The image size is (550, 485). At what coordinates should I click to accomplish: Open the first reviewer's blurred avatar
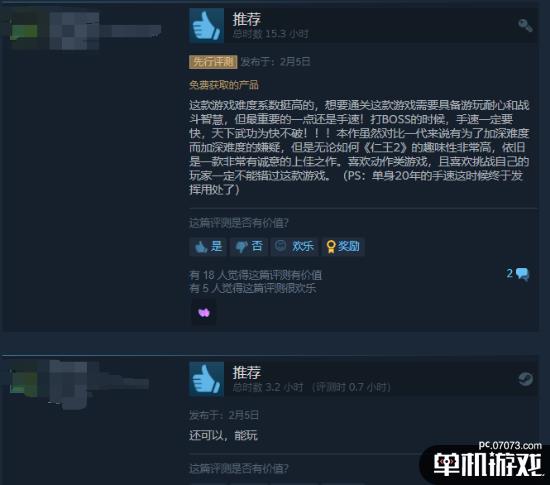click(25, 32)
